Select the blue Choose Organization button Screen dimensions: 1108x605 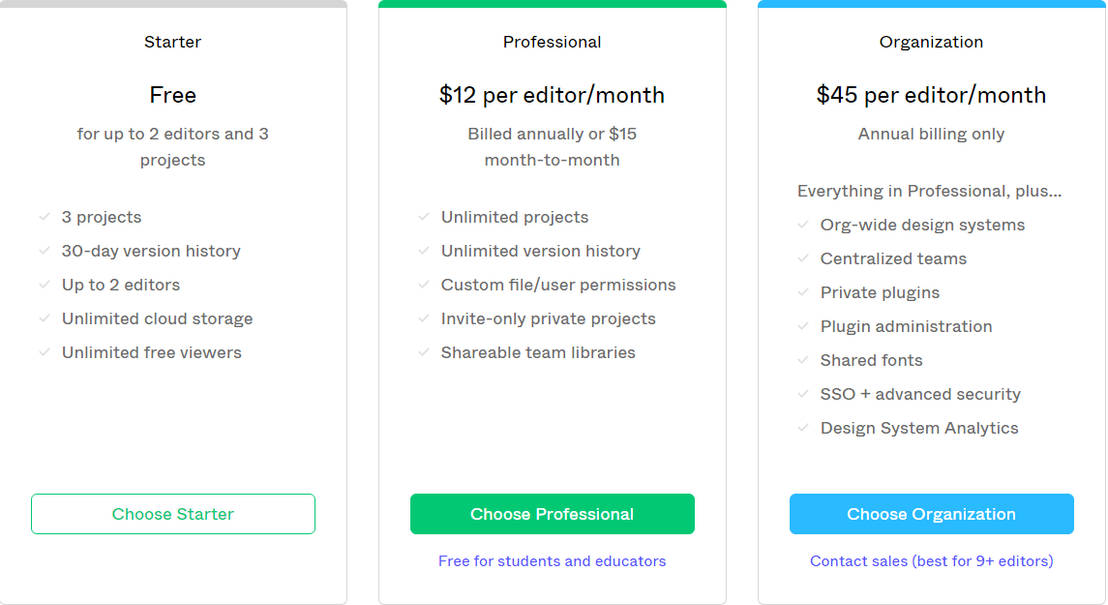931,514
